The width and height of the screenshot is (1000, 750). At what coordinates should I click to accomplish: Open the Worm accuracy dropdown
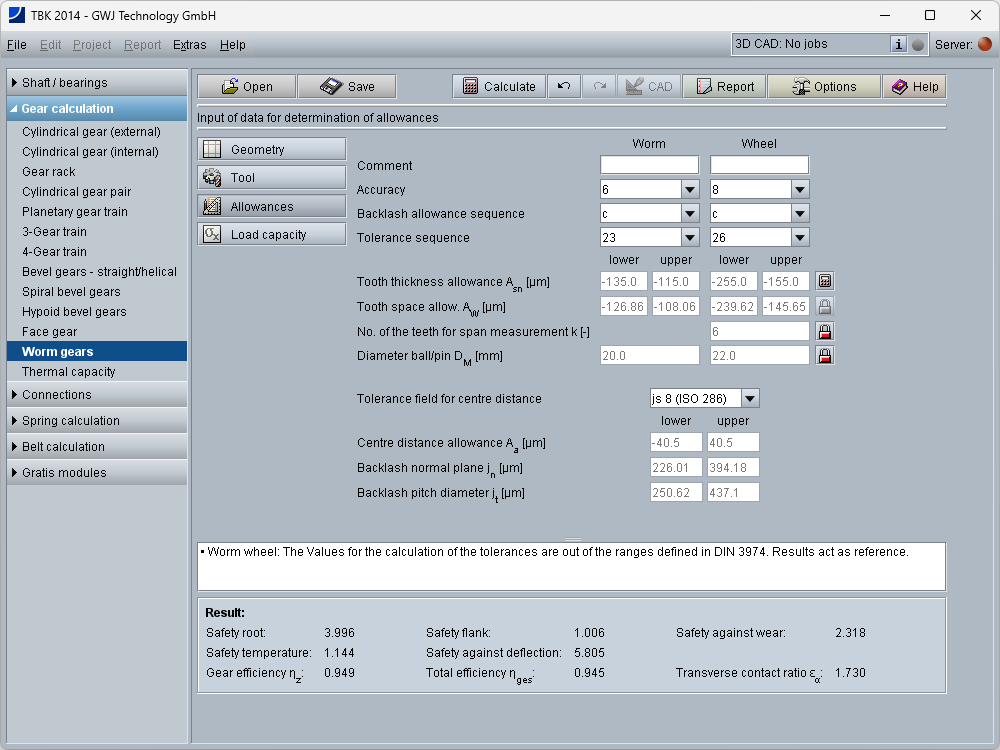tap(689, 190)
